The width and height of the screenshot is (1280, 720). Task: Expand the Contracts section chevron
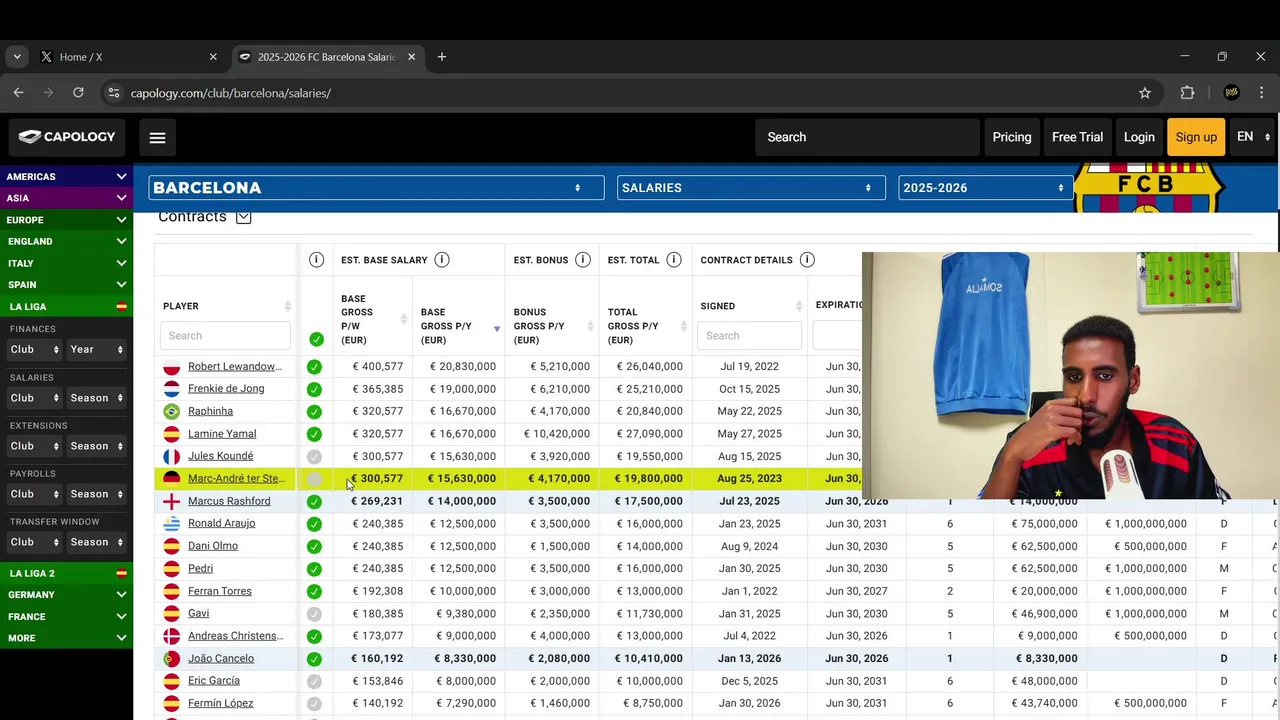tap(243, 217)
